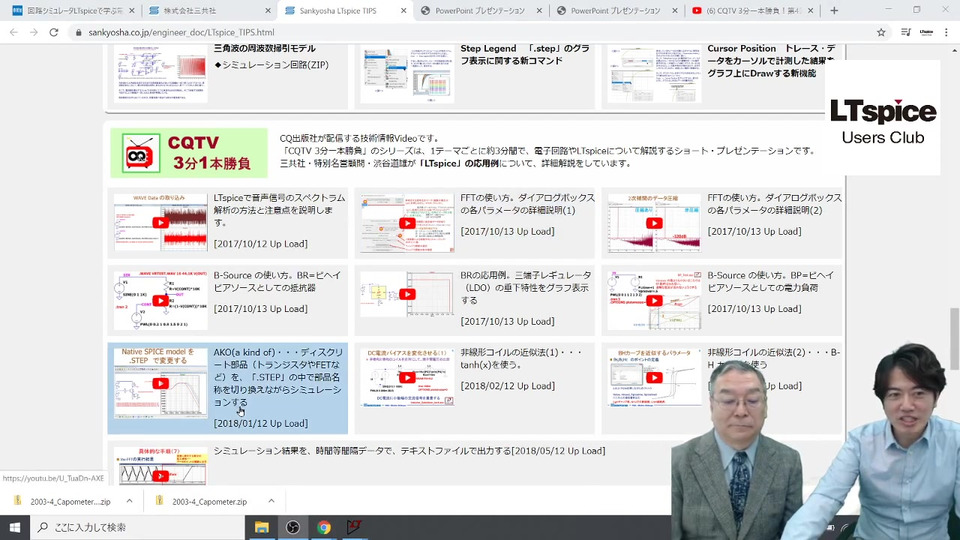This screenshot has height=540, width=960.
Task: Play 非線形コイルの近似法(1) video
Action: pyautogui.click(x=407, y=378)
